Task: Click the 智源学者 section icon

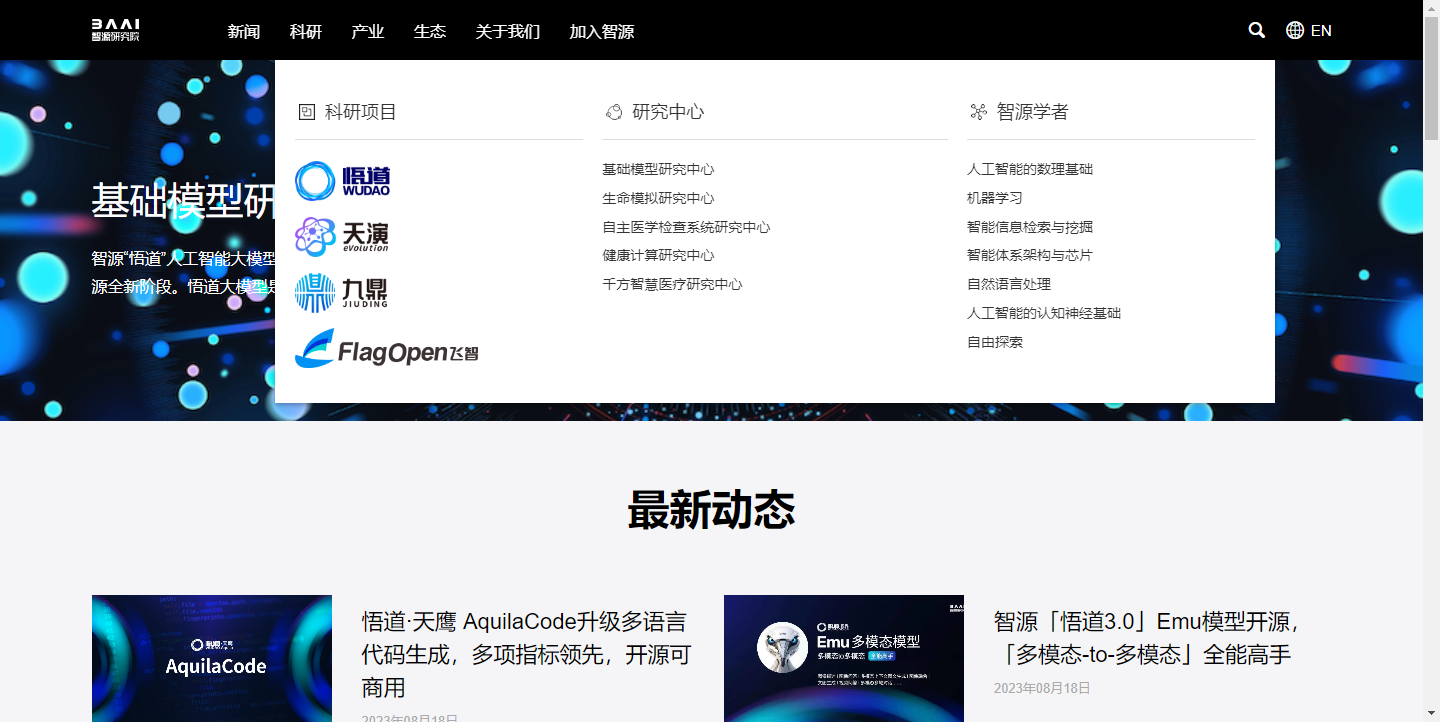Action: 978,112
